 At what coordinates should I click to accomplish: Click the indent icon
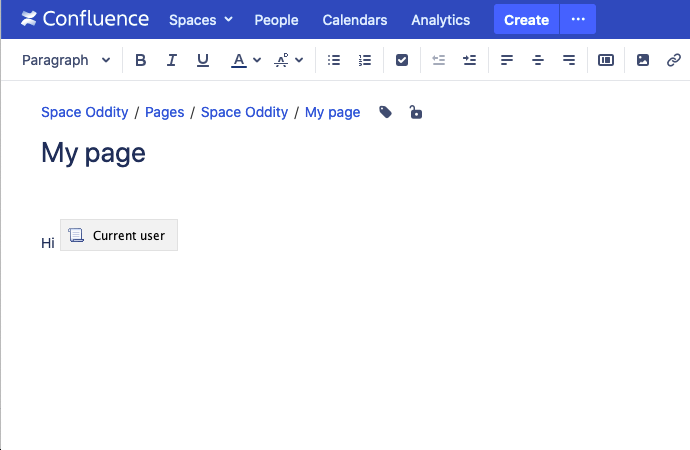click(470, 60)
